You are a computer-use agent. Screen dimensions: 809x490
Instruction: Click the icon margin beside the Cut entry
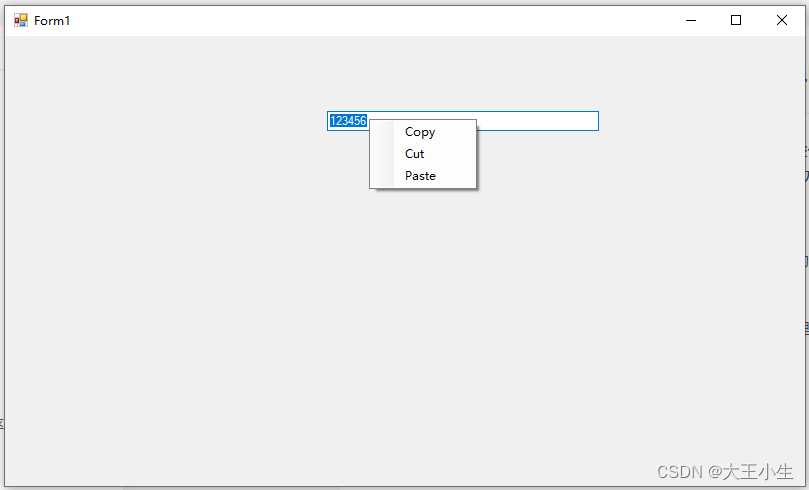coord(382,154)
